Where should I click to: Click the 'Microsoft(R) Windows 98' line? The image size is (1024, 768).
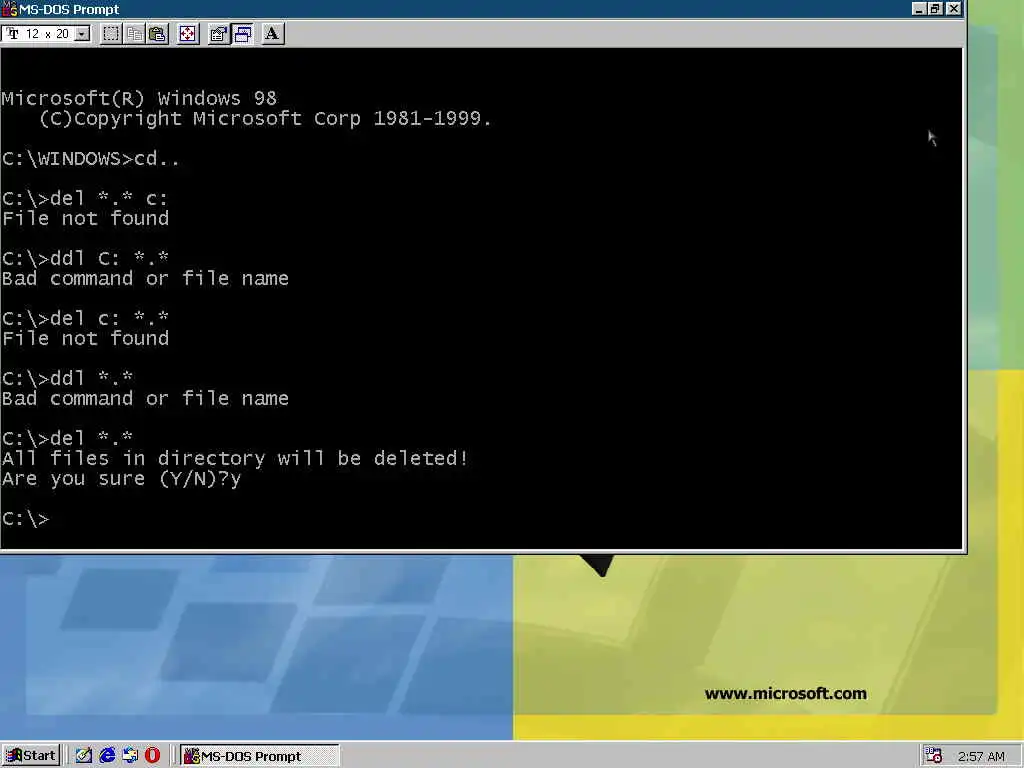[139, 99]
